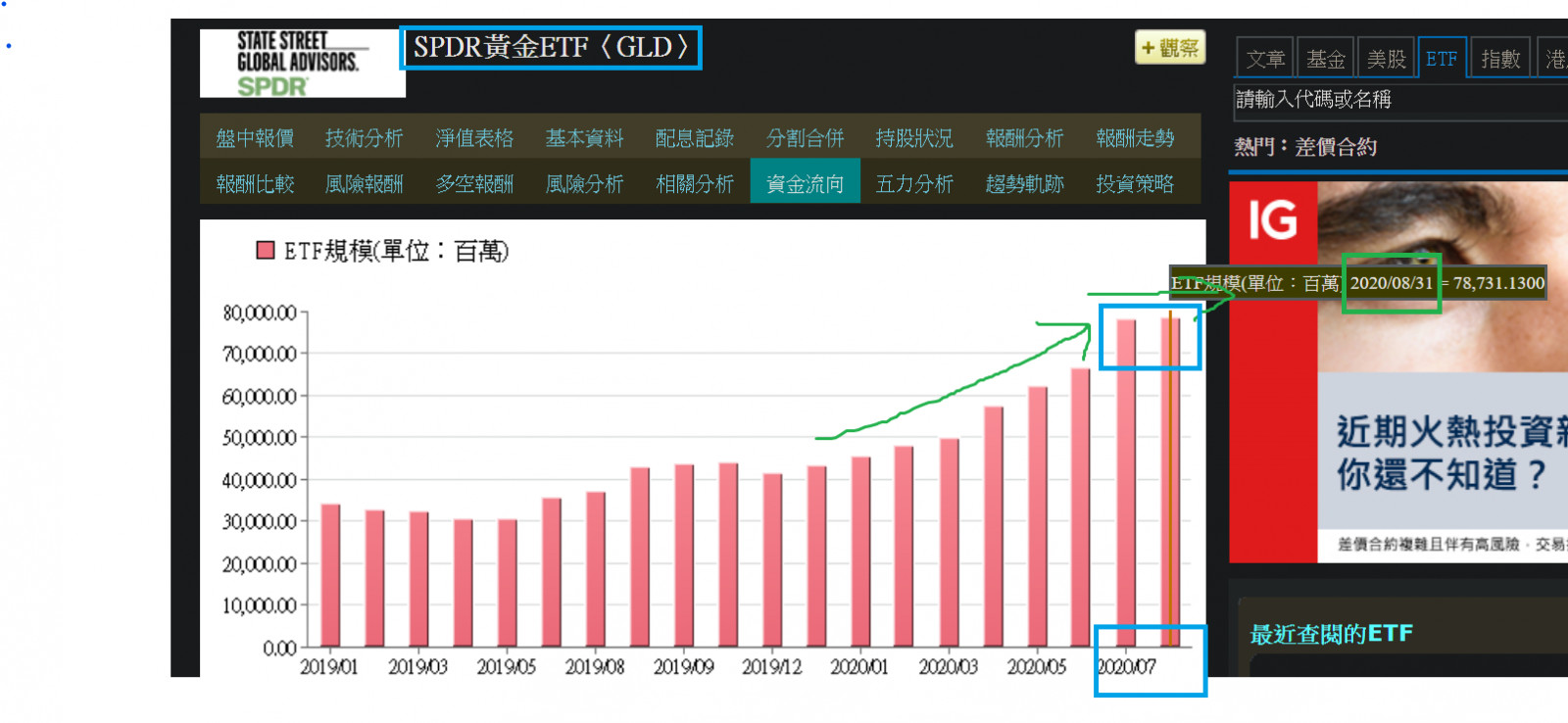
Task: Click the ETF規模(單位：百萬) legend label
Action: click(396, 252)
